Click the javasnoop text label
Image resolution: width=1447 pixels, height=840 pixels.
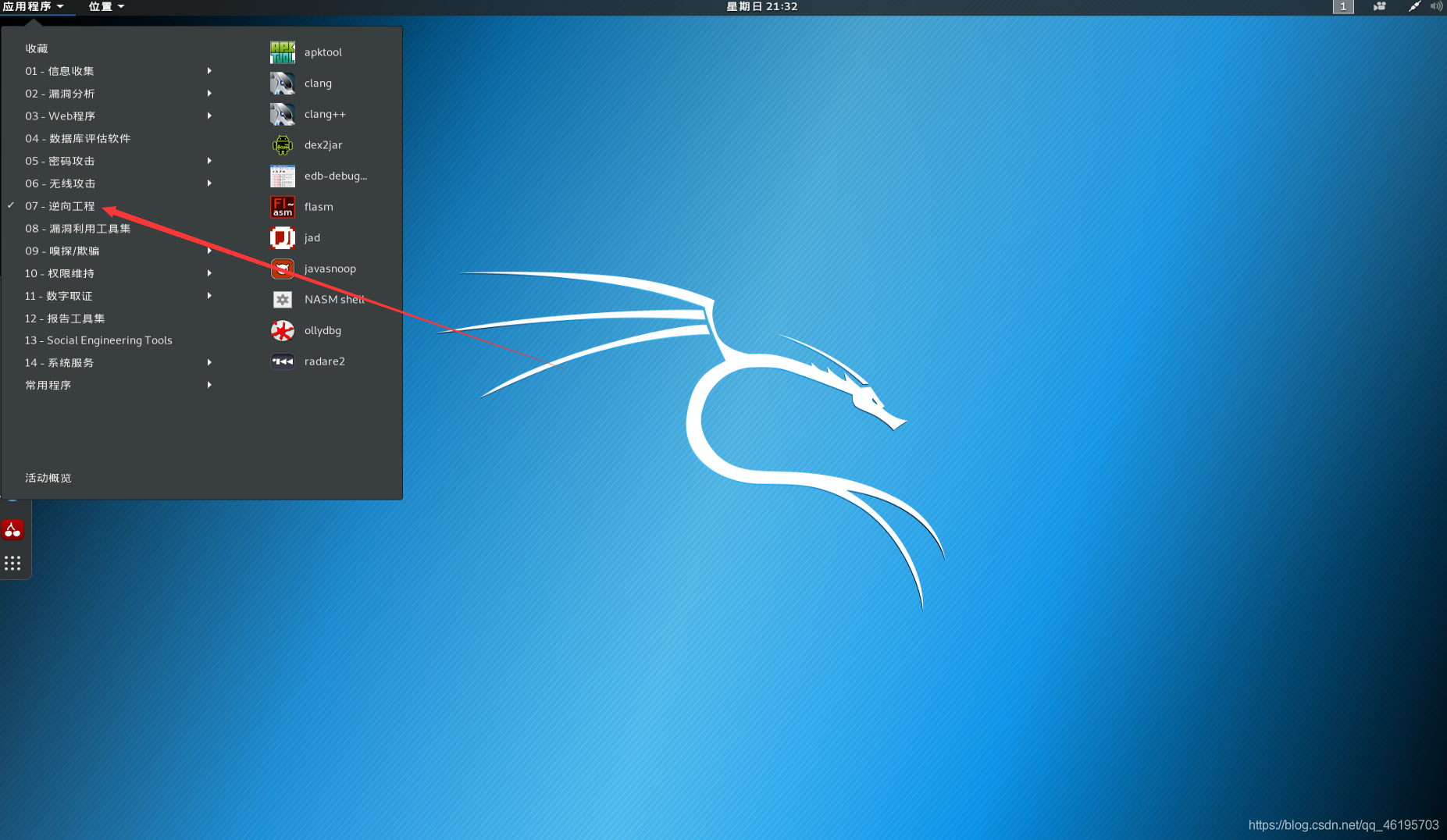330,269
